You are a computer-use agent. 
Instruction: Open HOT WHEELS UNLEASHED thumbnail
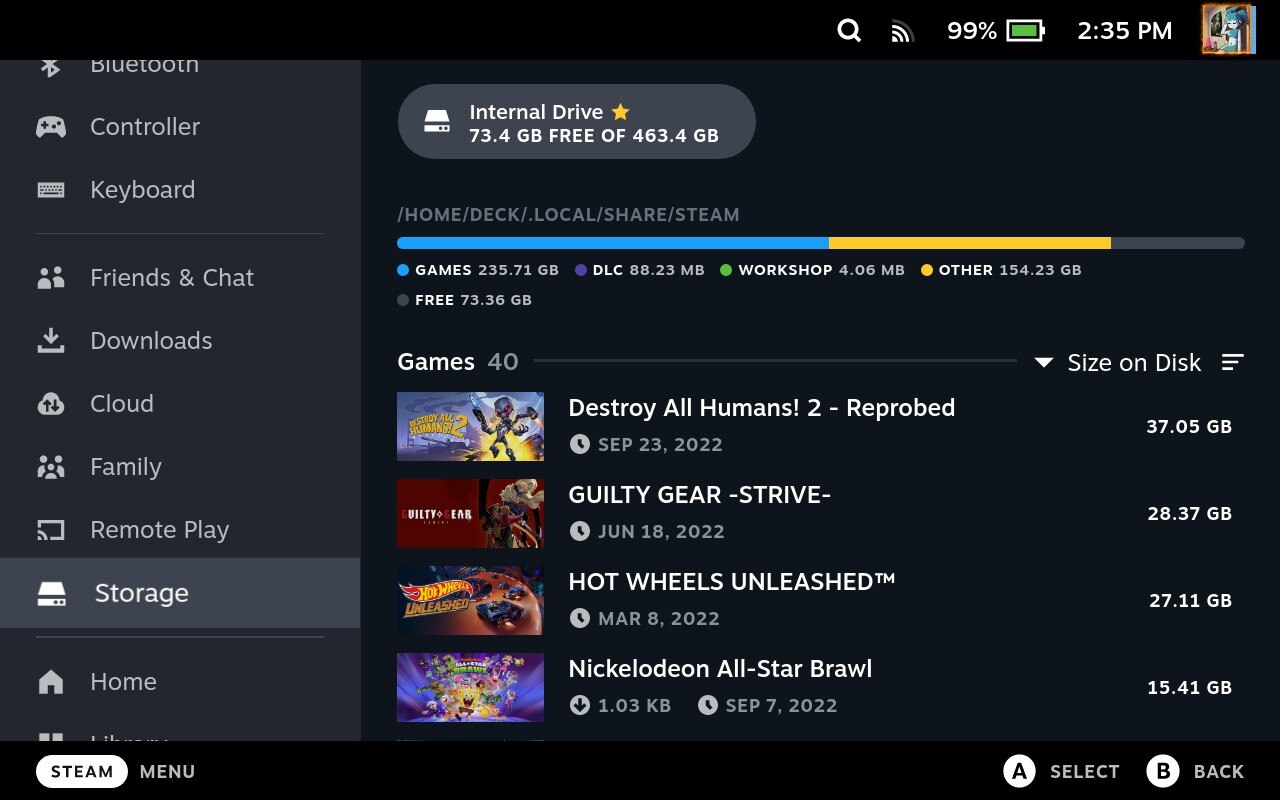point(470,600)
